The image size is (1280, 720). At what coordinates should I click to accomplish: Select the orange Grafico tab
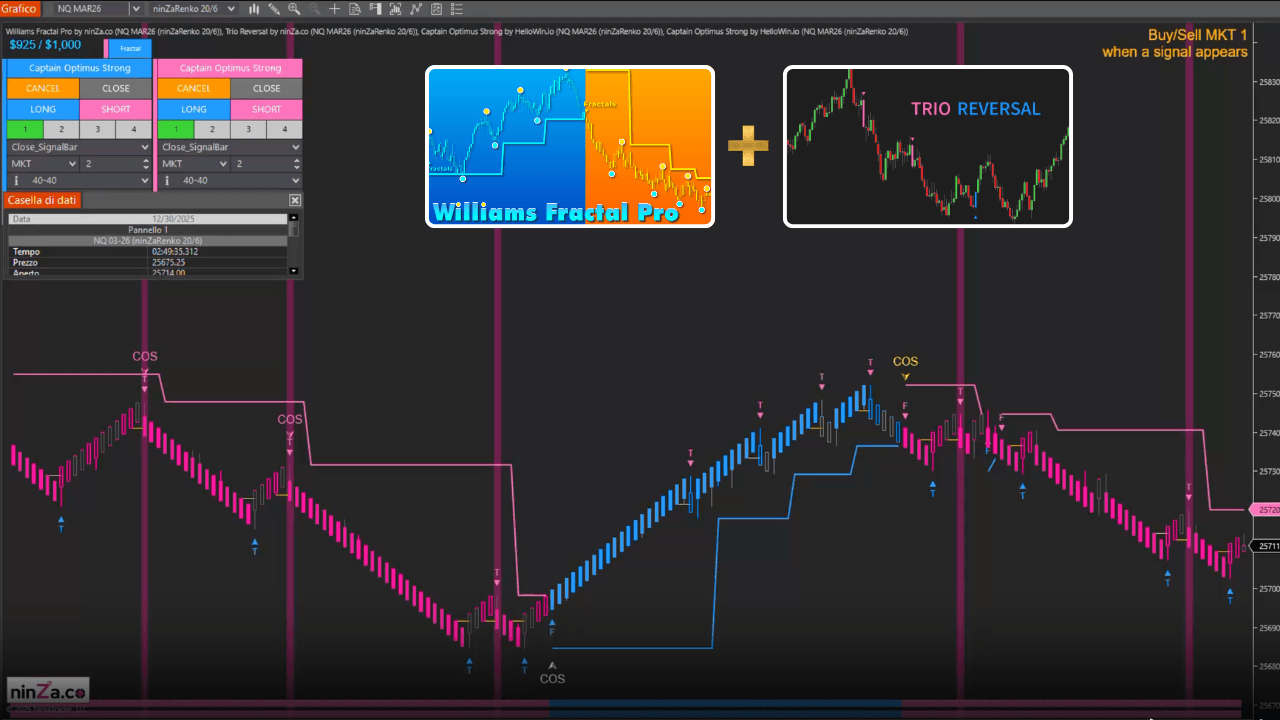pyautogui.click(x=18, y=8)
